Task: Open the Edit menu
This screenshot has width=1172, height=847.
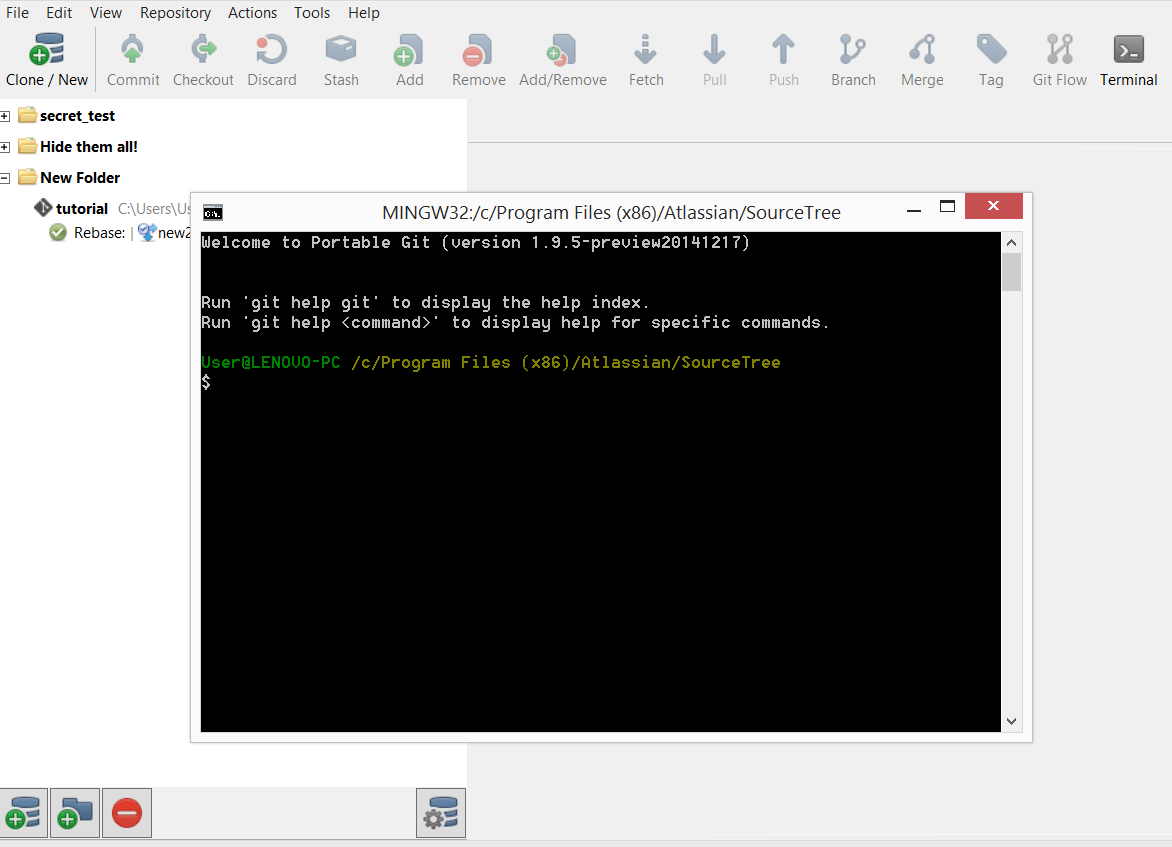Action: pos(59,13)
